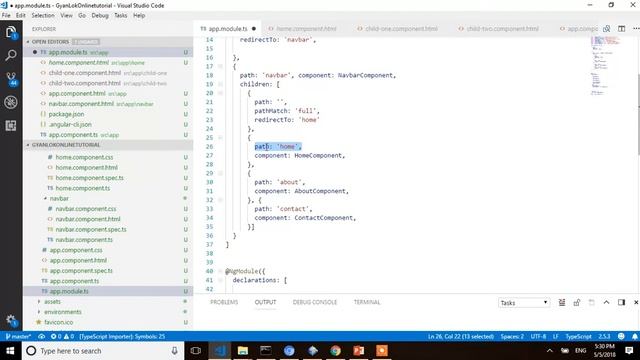Change language mode TypeScript
This screenshot has width=640, height=360.
[x=578, y=336]
